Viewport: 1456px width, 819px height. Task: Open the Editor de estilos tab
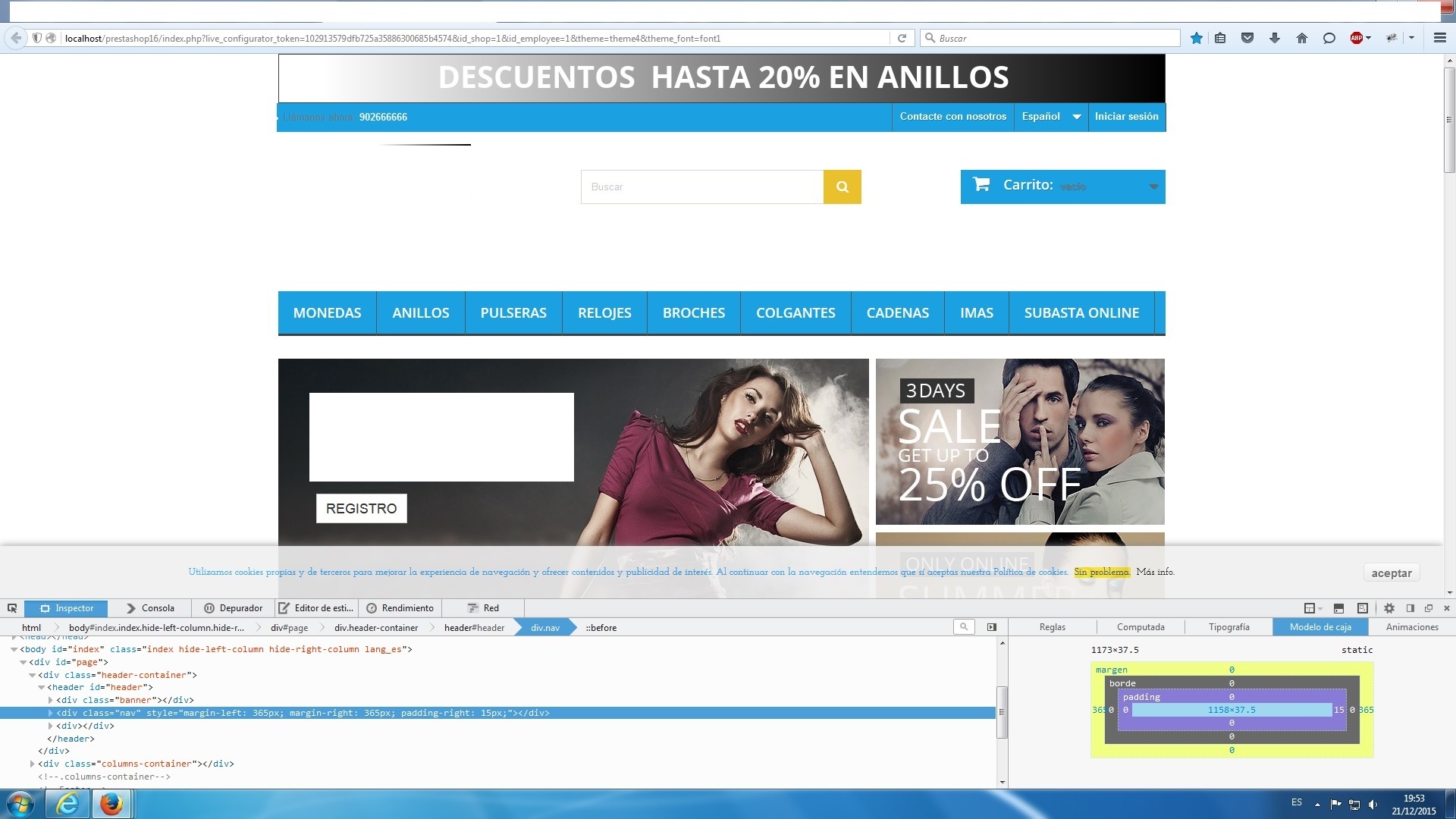(x=315, y=608)
